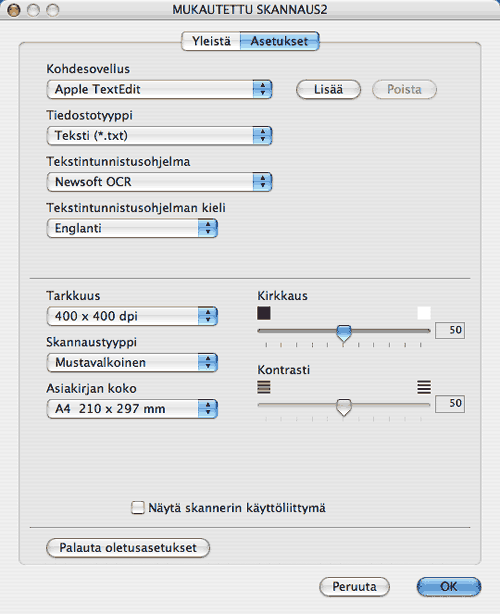Open the Kohdesovellus Apple TextEdit dropdown
The height and width of the screenshot is (614, 500).
159,89
